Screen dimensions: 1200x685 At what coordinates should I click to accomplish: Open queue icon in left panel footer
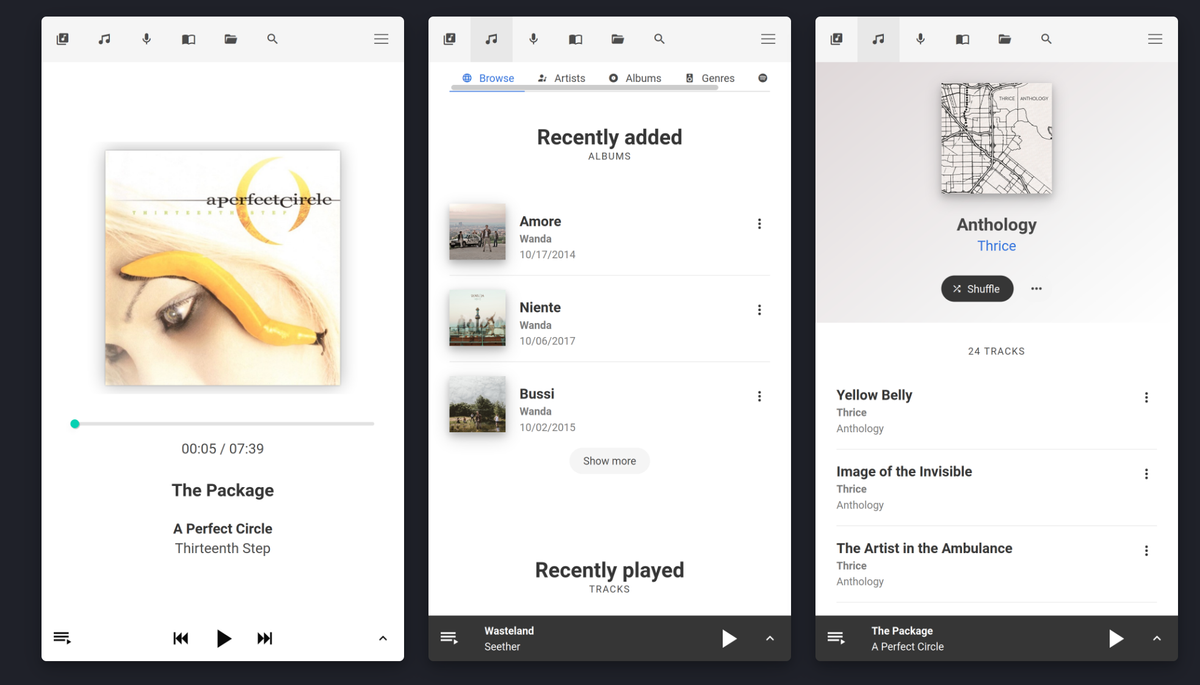click(x=62, y=638)
